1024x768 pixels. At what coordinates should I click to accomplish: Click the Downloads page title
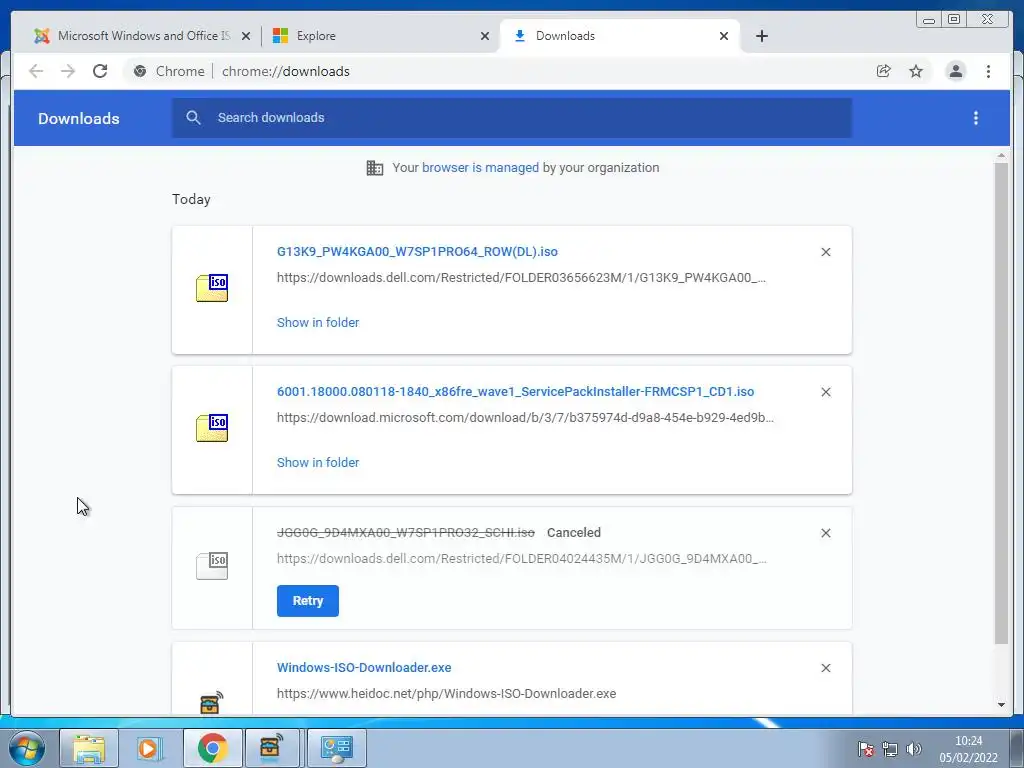click(x=78, y=118)
